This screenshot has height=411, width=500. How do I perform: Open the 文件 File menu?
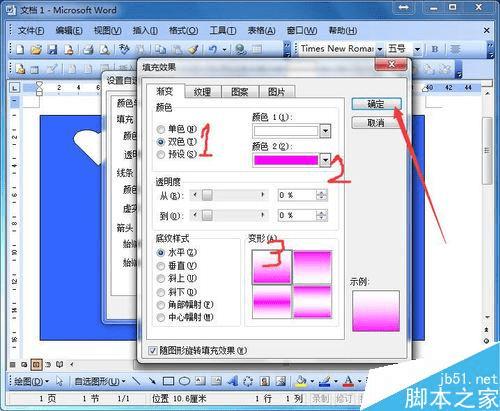pos(31,31)
